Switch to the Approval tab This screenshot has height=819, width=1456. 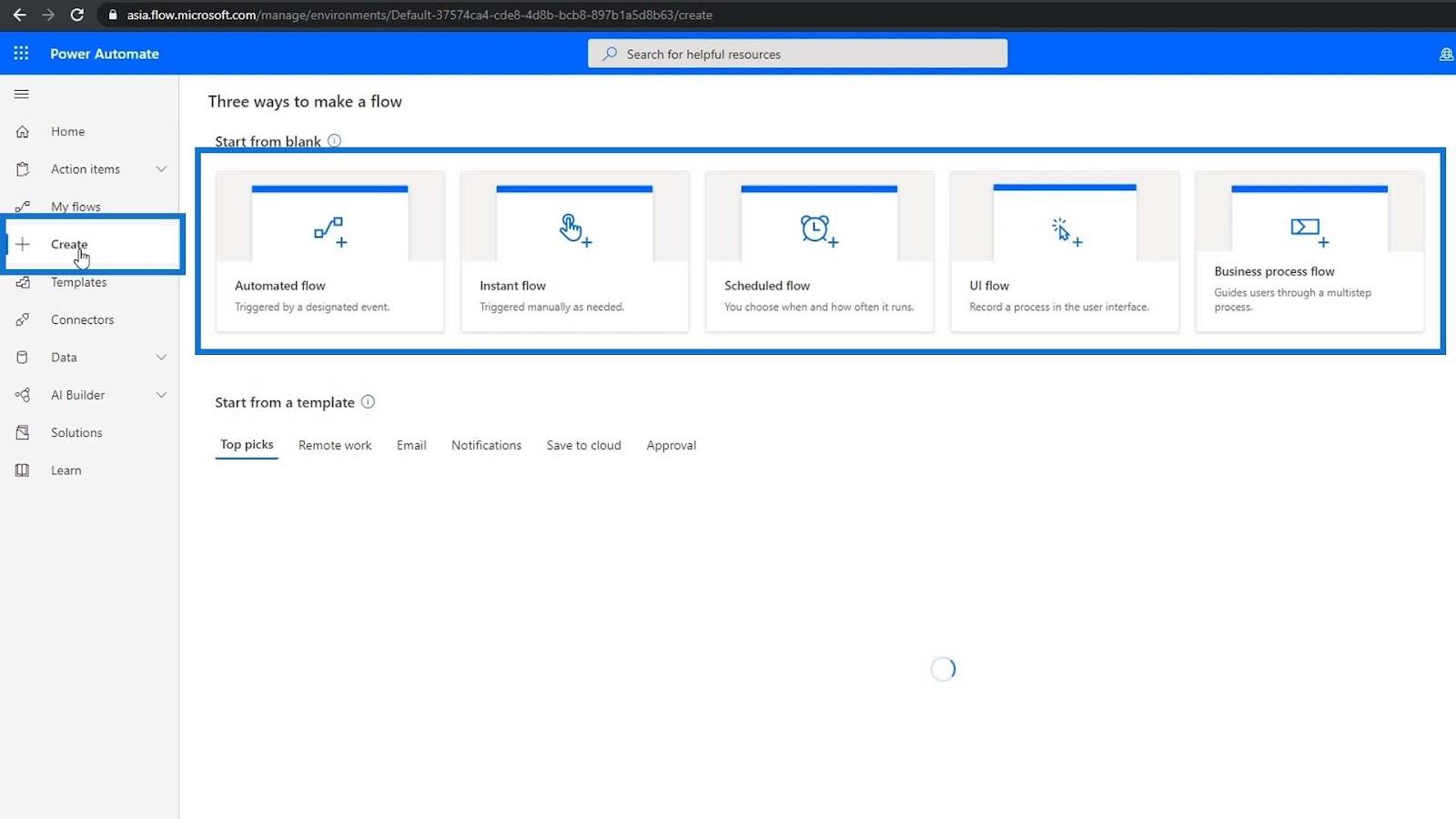tap(671, 445)
